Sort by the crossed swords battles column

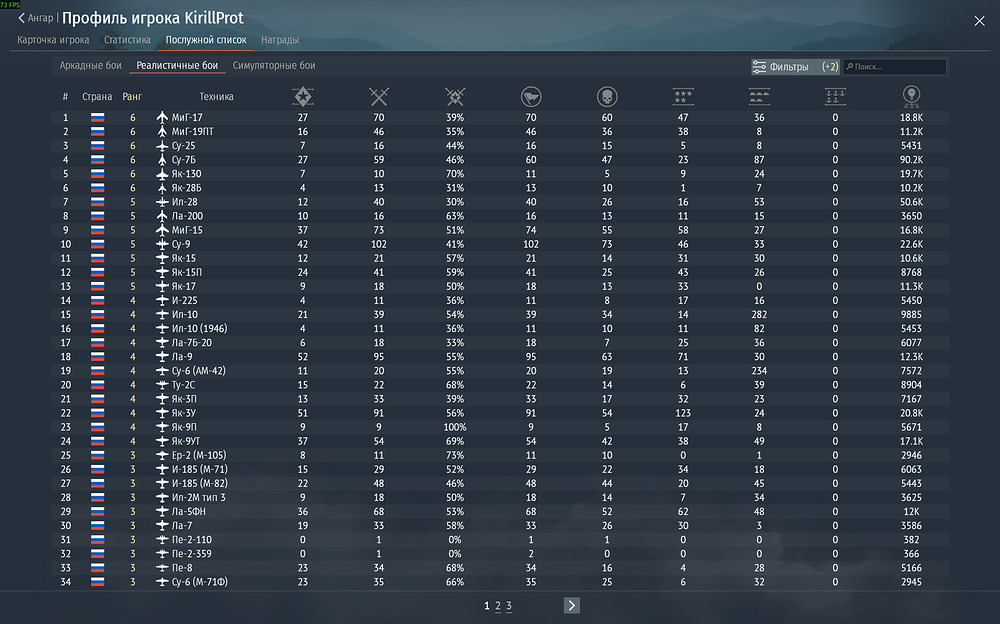(379, 96)
